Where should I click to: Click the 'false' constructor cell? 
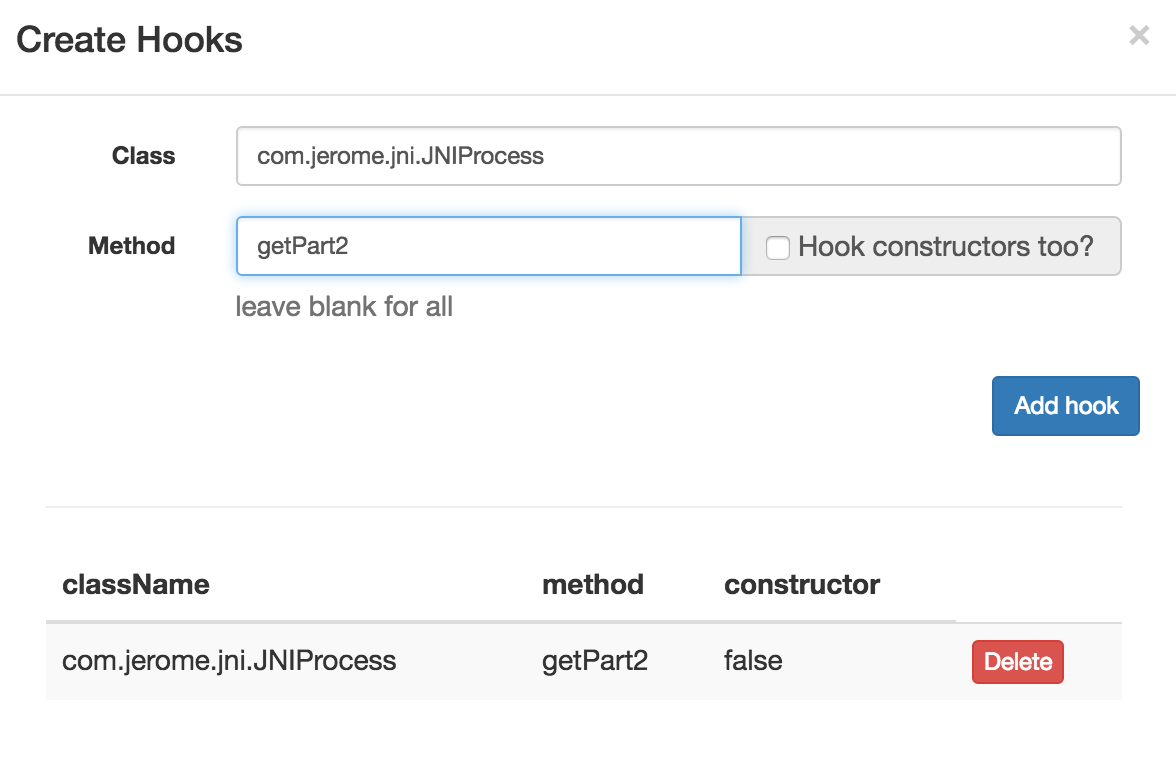[x=753, y=661]
